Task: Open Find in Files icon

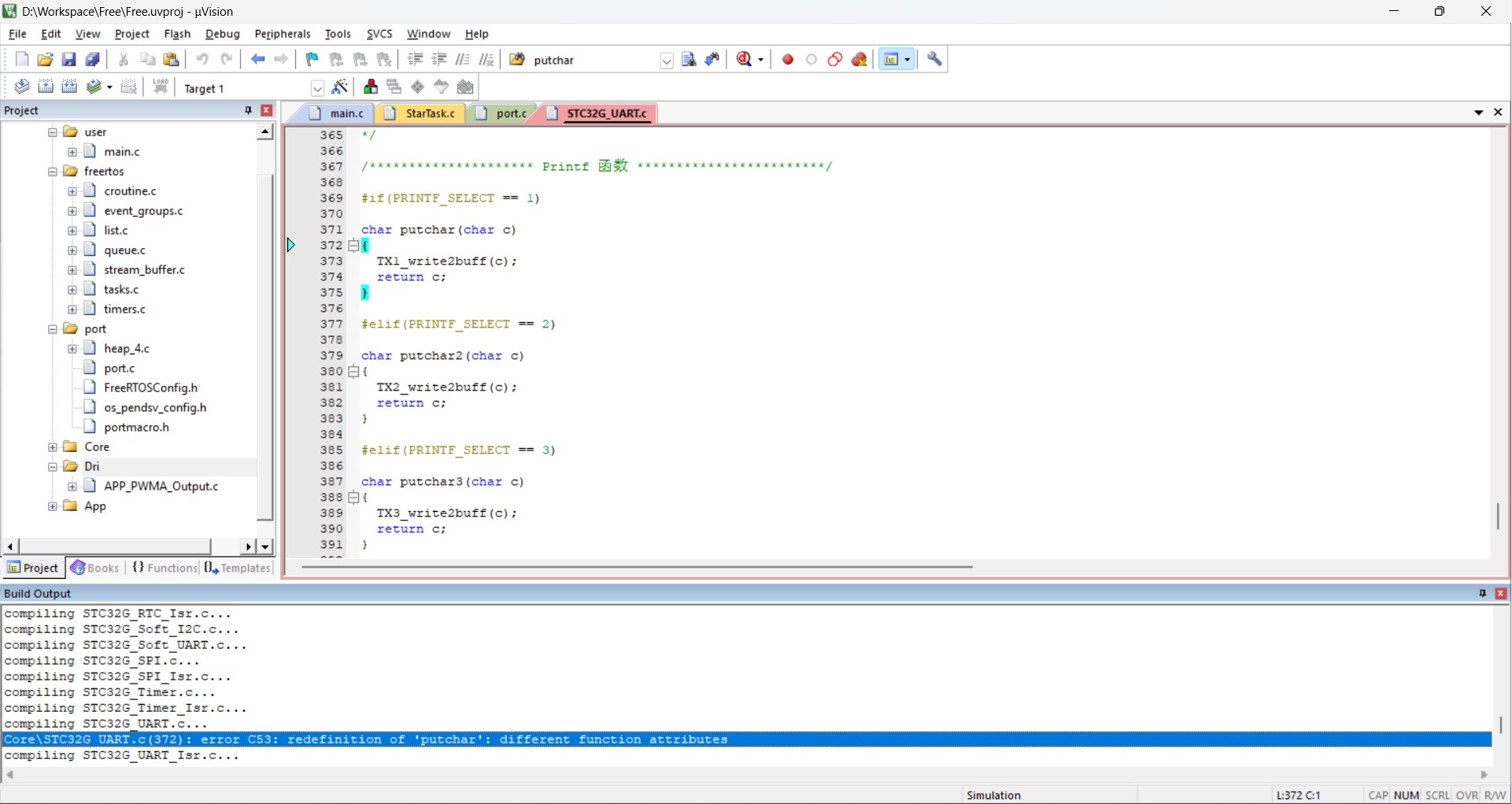Action: coord(517,60)
